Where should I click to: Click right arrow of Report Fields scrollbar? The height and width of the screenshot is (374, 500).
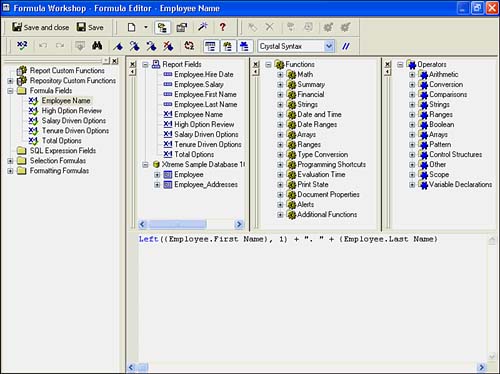click(x=239, y=224)
